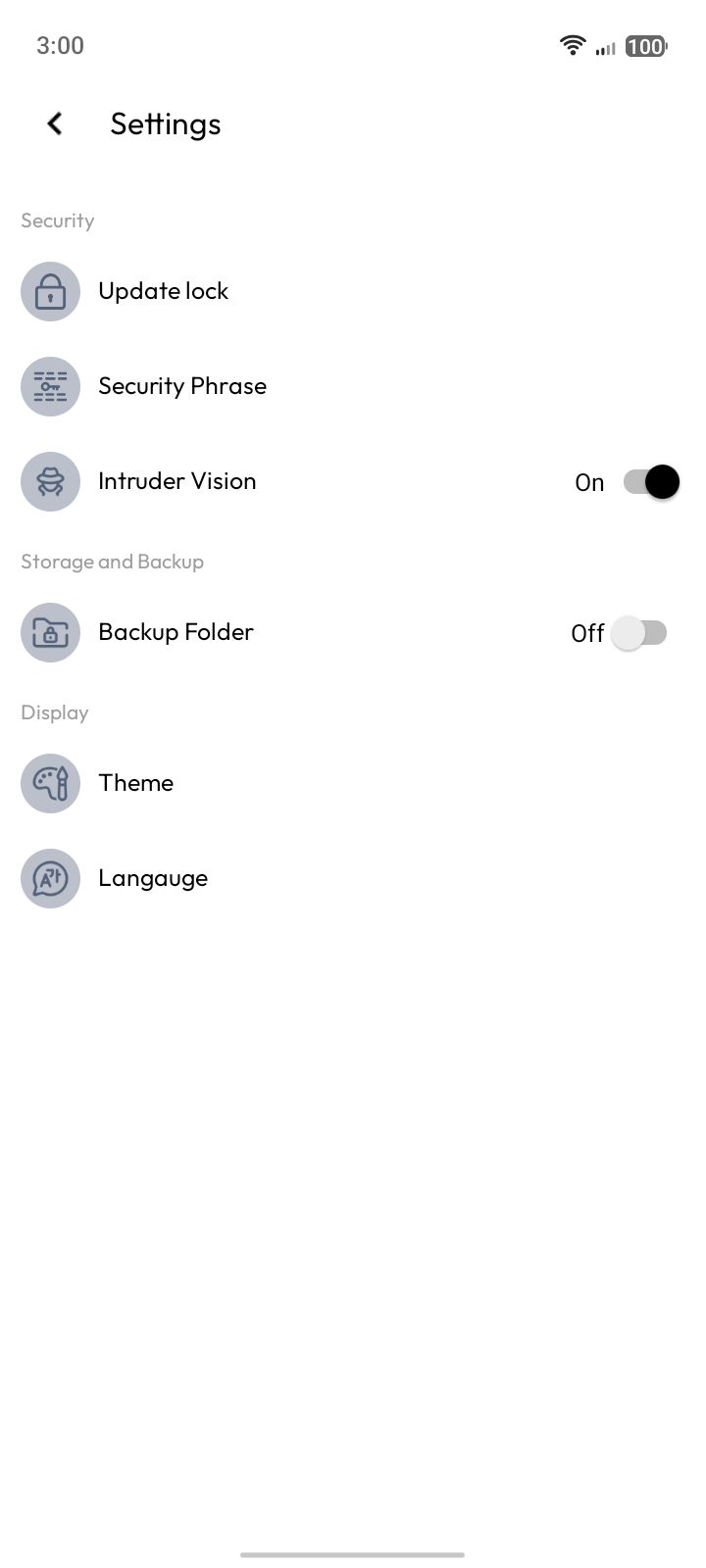Click the Intruder Vision spy icon
This screenshot has width=706, height=1568.
point(50,481)
